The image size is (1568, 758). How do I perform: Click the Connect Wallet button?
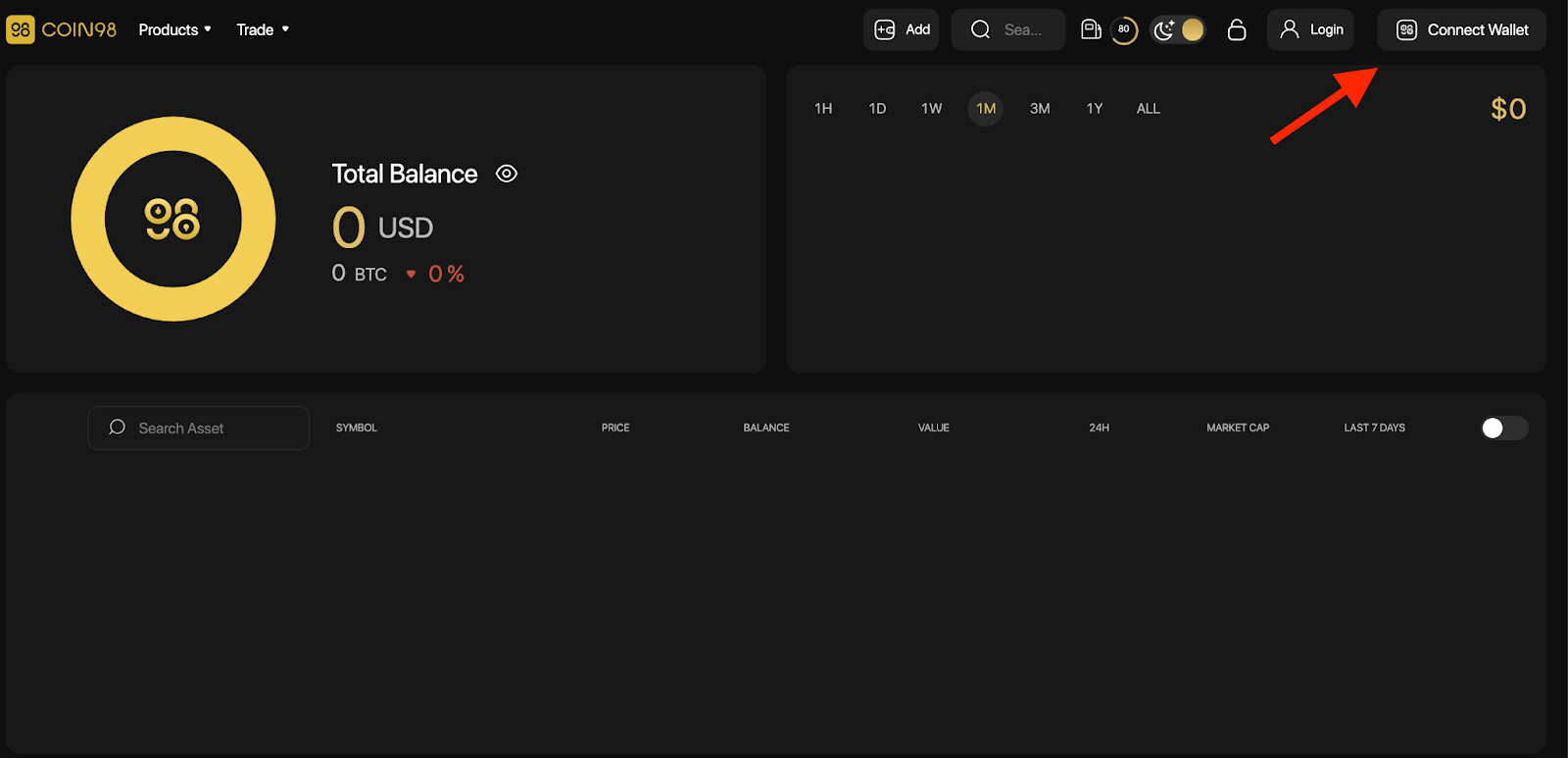[1461, 29]
